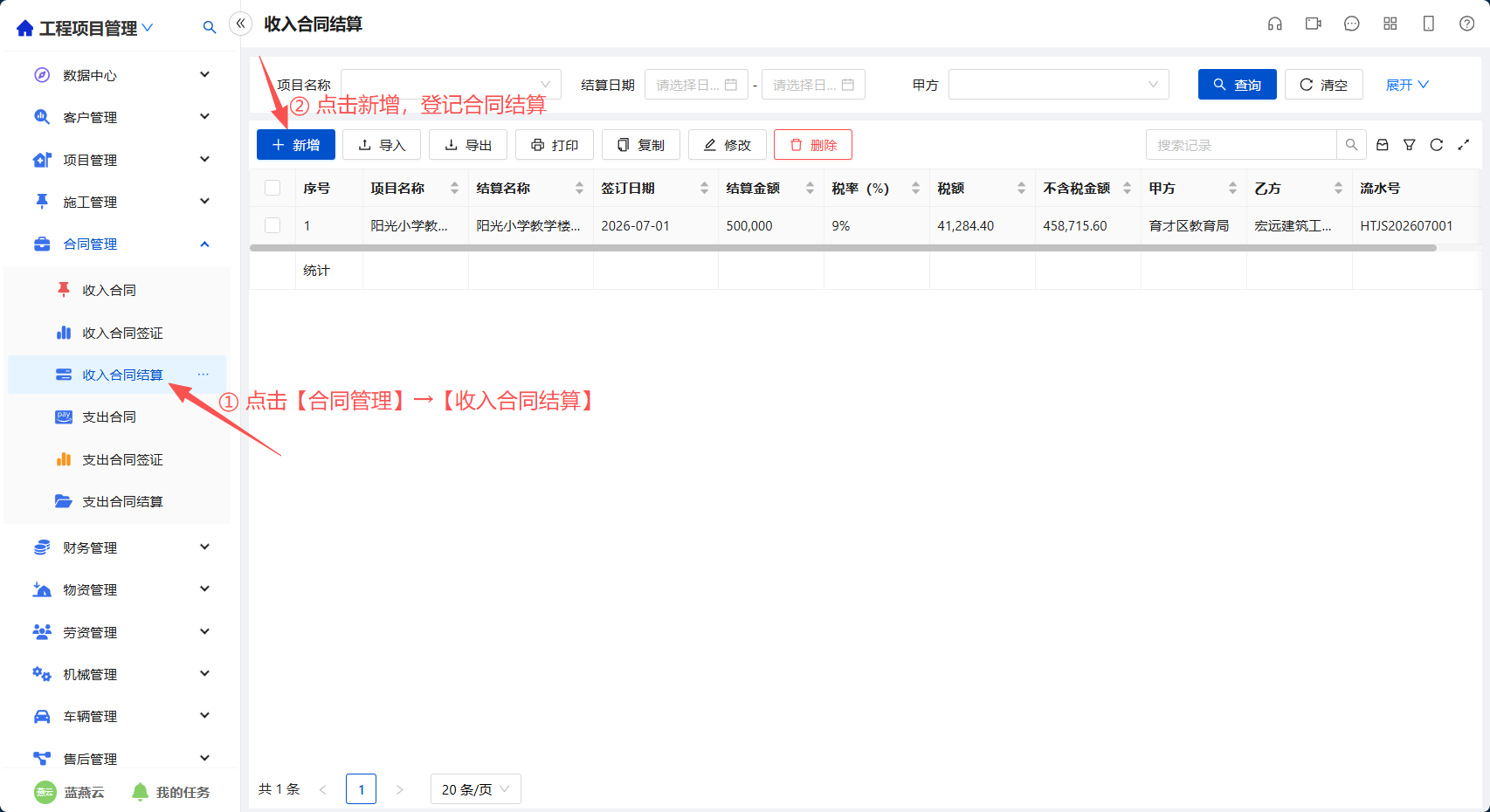1490x812 pixels.
Task: Click the calendar icon in the start date field
Action: tap(731, 85)
